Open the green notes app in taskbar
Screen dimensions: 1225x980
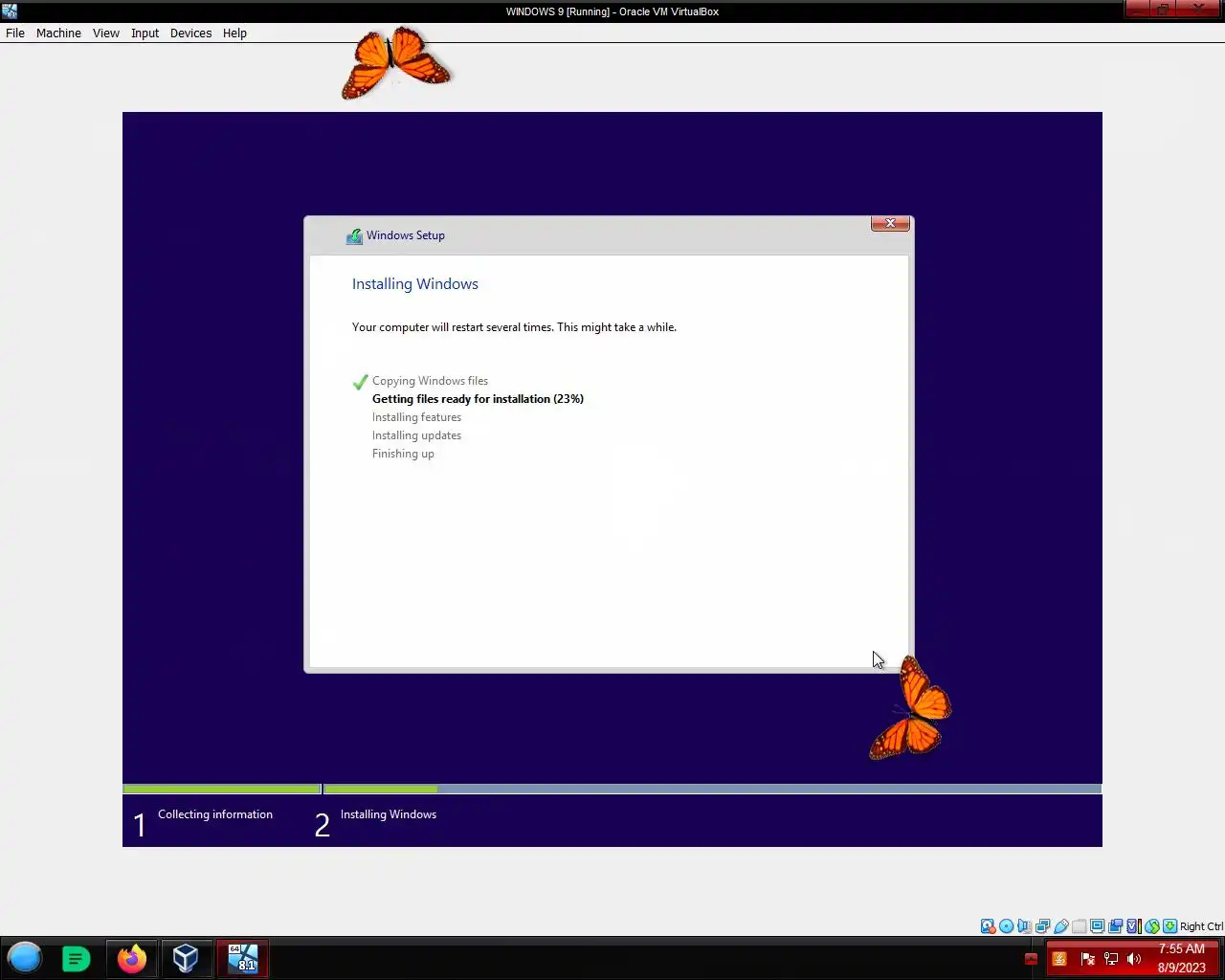point(77,959)
